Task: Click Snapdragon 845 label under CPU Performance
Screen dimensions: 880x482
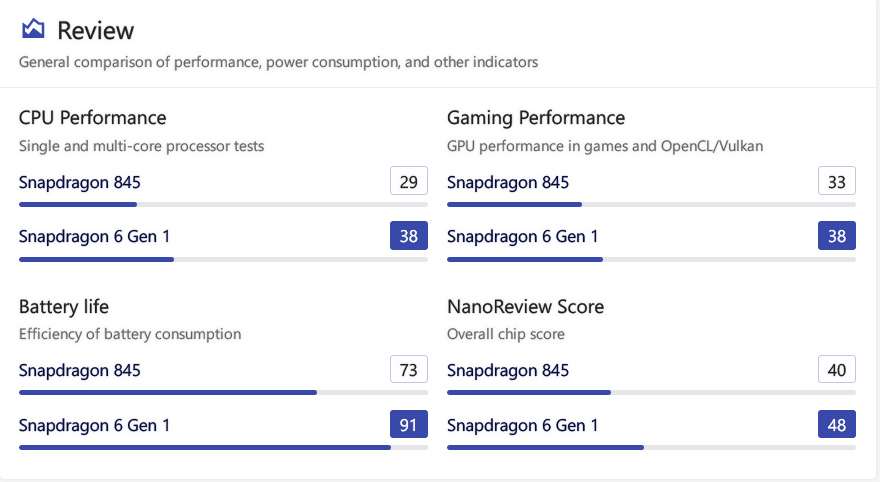Action: pos(80,182)
